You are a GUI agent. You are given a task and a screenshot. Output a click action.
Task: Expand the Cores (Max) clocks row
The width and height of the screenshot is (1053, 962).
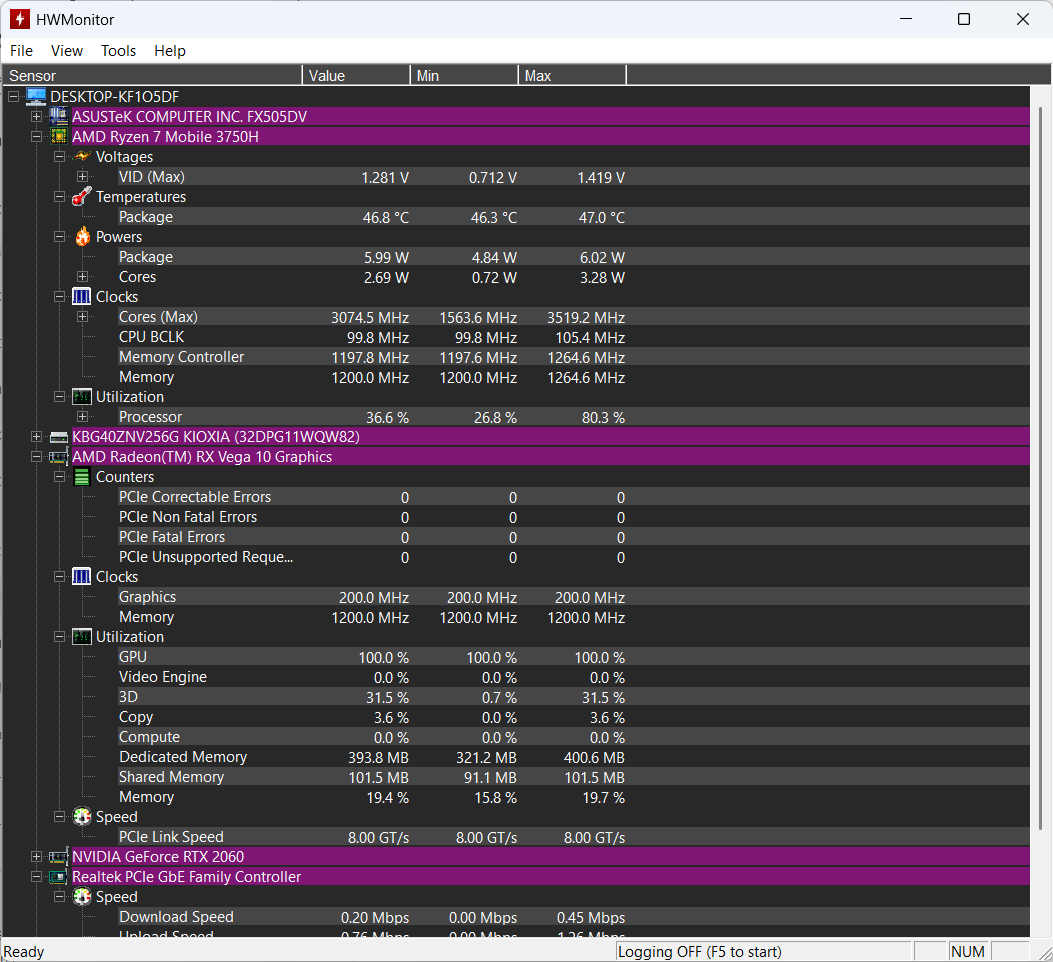pyautogui.click(x=82, y=316)
